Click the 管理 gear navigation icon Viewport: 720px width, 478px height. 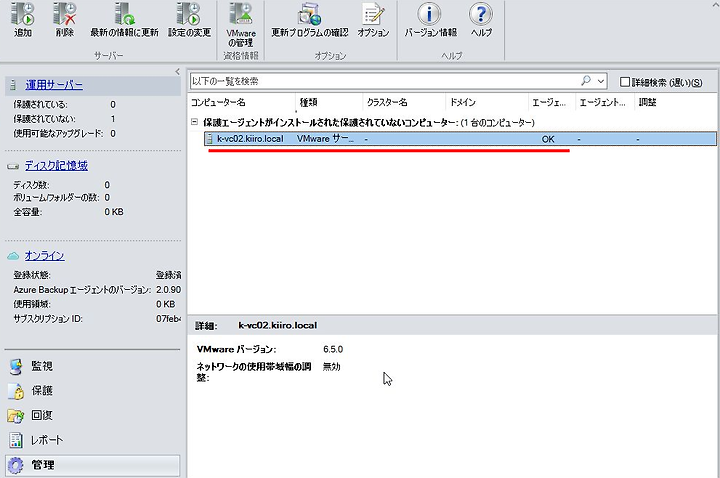tap(16, 465)
